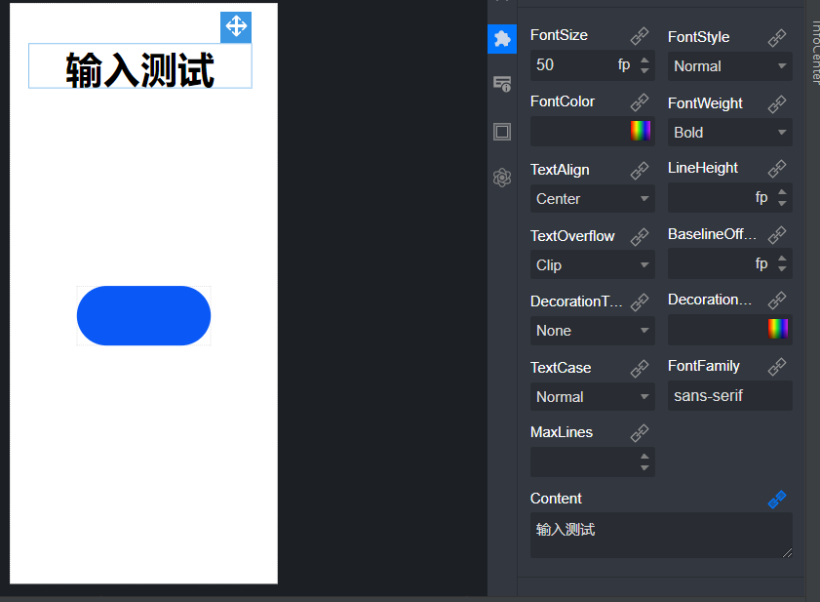Click the blue move handle above the text element
Viewport: 820px width, 602px height.
point(236,27)
